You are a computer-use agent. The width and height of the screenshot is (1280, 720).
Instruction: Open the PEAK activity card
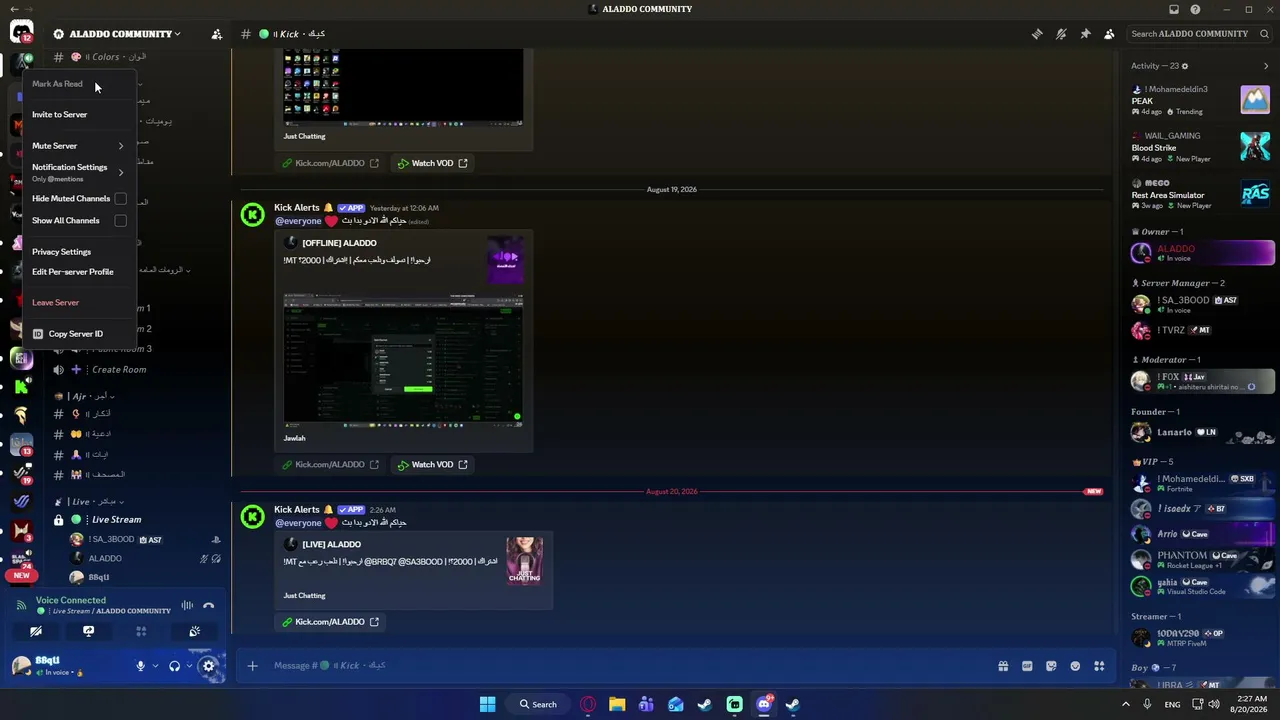[1200, 100]
